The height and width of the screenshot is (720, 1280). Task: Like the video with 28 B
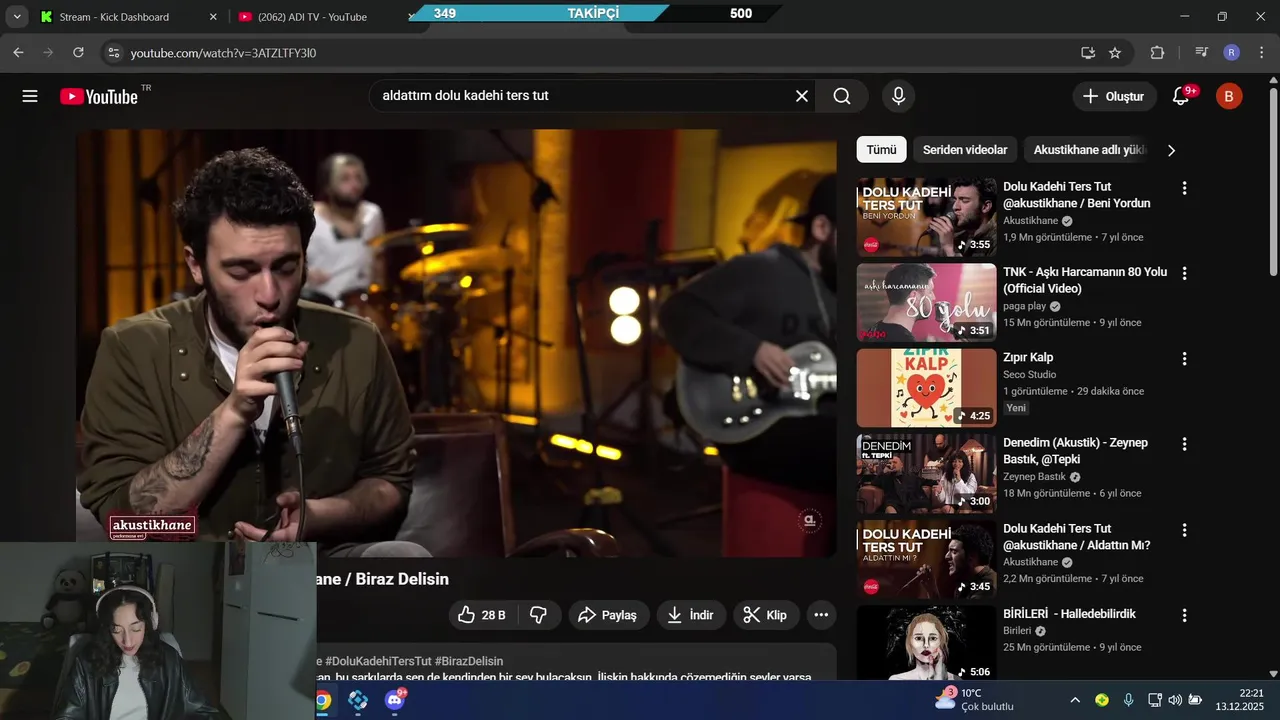tap(482, 615)
